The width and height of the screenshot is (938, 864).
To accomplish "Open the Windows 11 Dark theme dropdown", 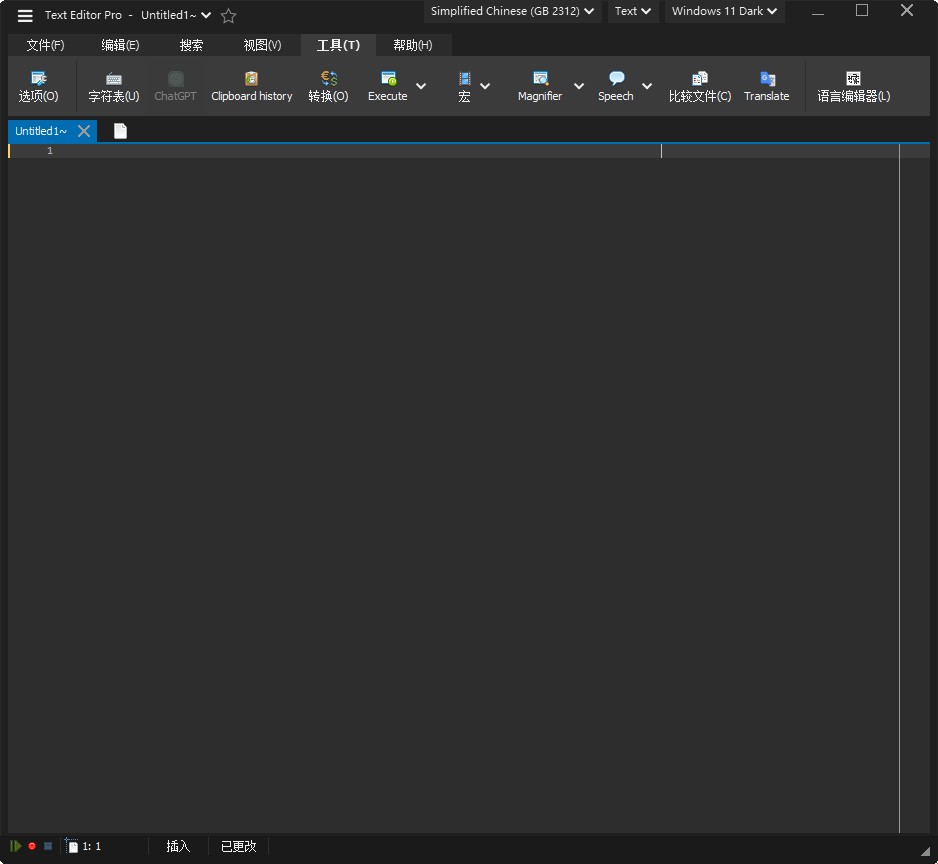I will click(x=724, y=11).
